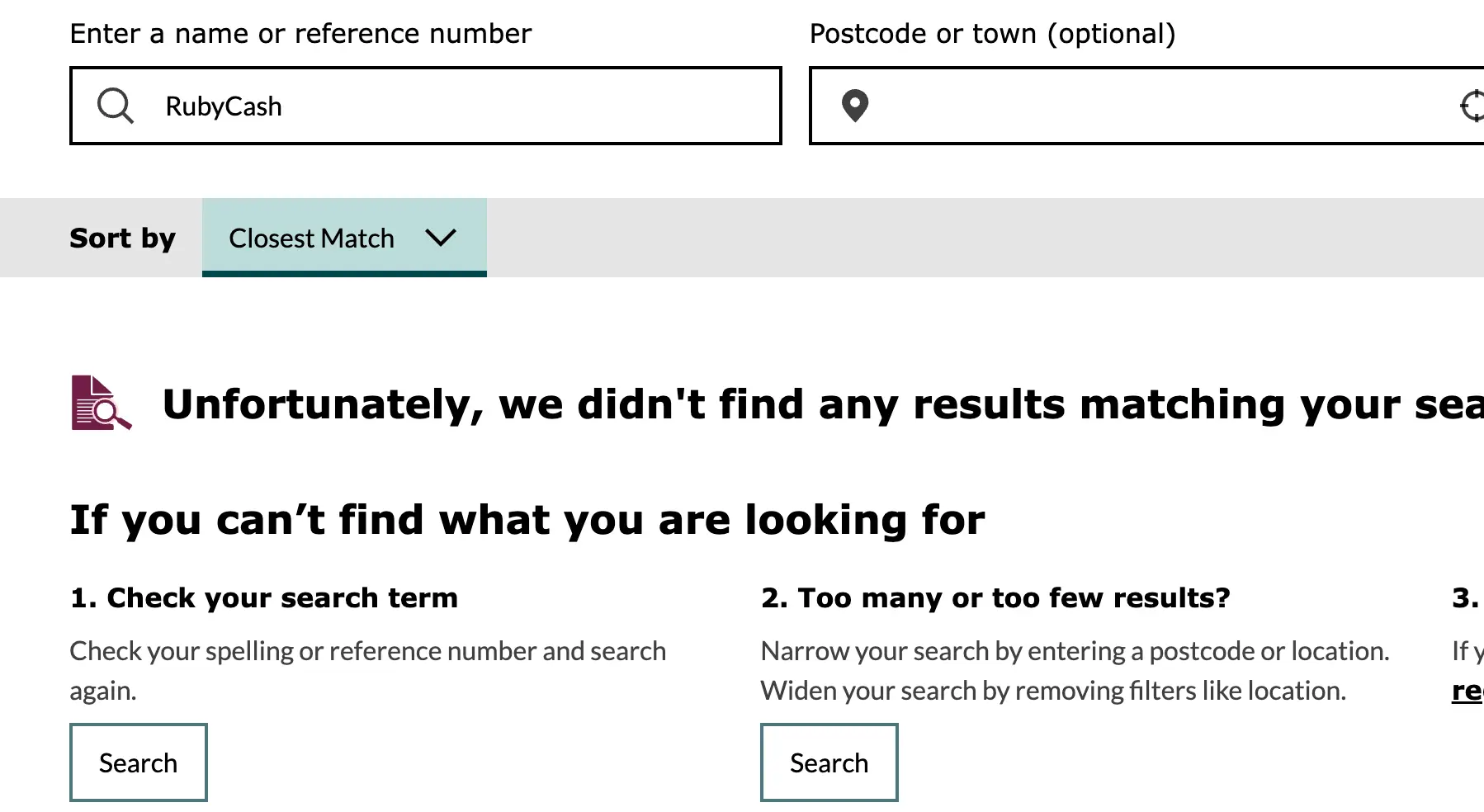Expand the sort chevron arrow
1484x812 pixels.
(x=441, y=238)
